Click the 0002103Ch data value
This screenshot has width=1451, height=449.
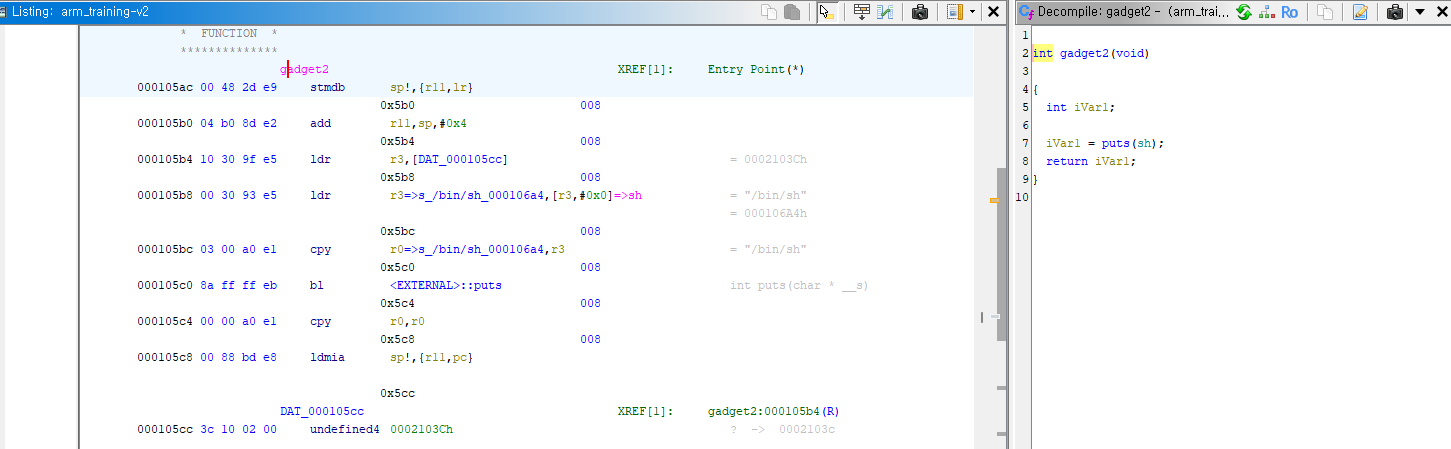[421, 430]
